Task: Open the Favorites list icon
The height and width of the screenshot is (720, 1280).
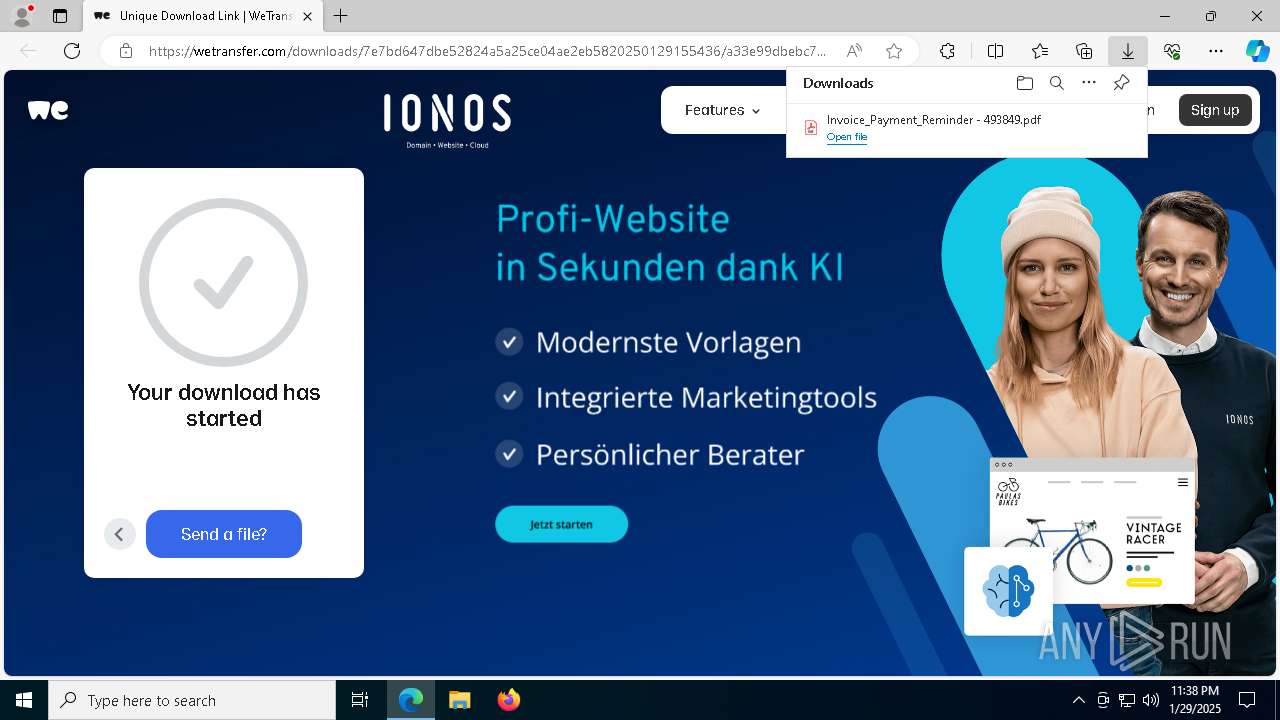Action: tap(1040, 51)
